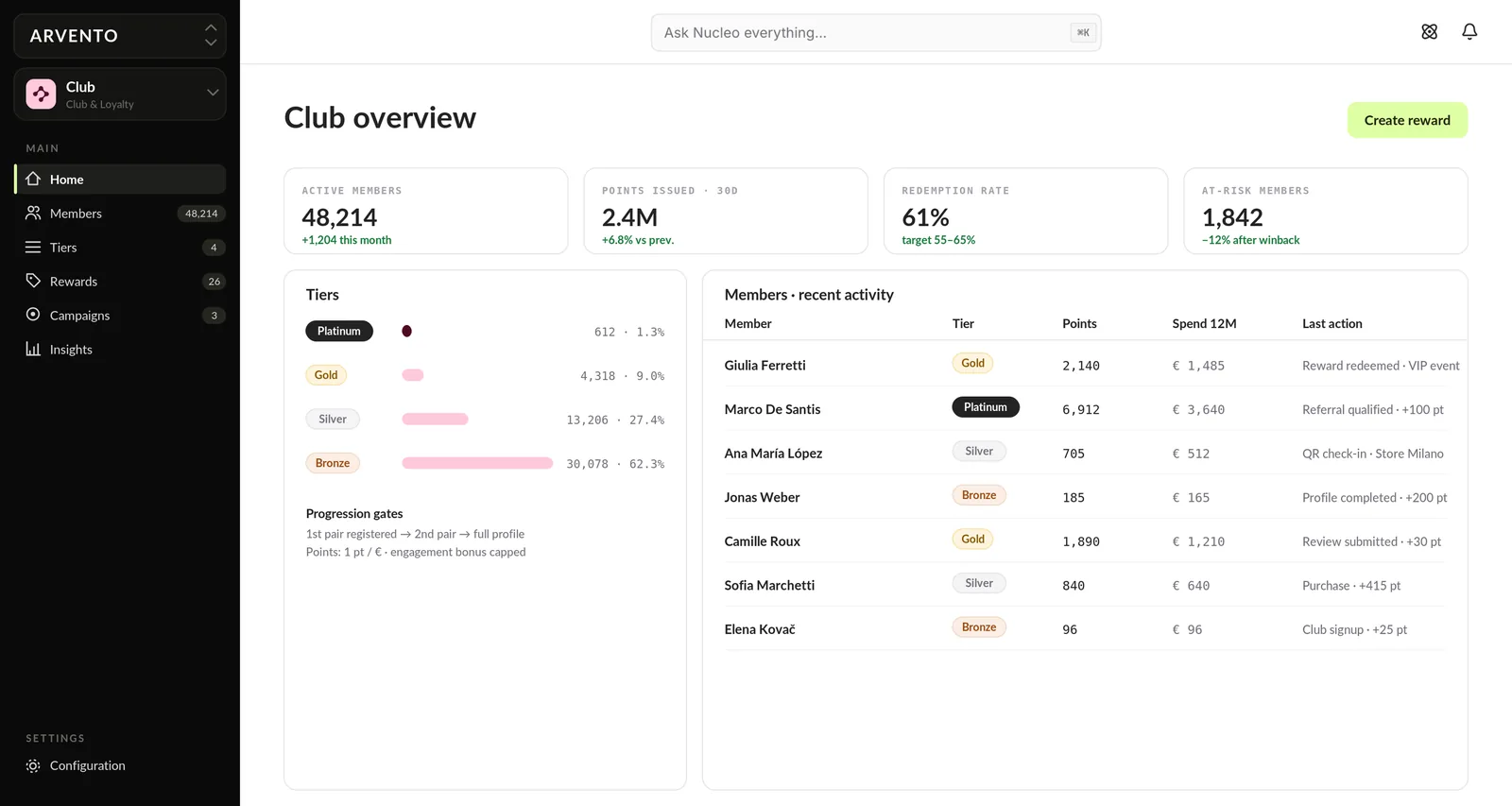The height and width of the screenshot is (806, 1512).
Task: Click the ⌘K shortcut badge
Action: click(1083, 32)
